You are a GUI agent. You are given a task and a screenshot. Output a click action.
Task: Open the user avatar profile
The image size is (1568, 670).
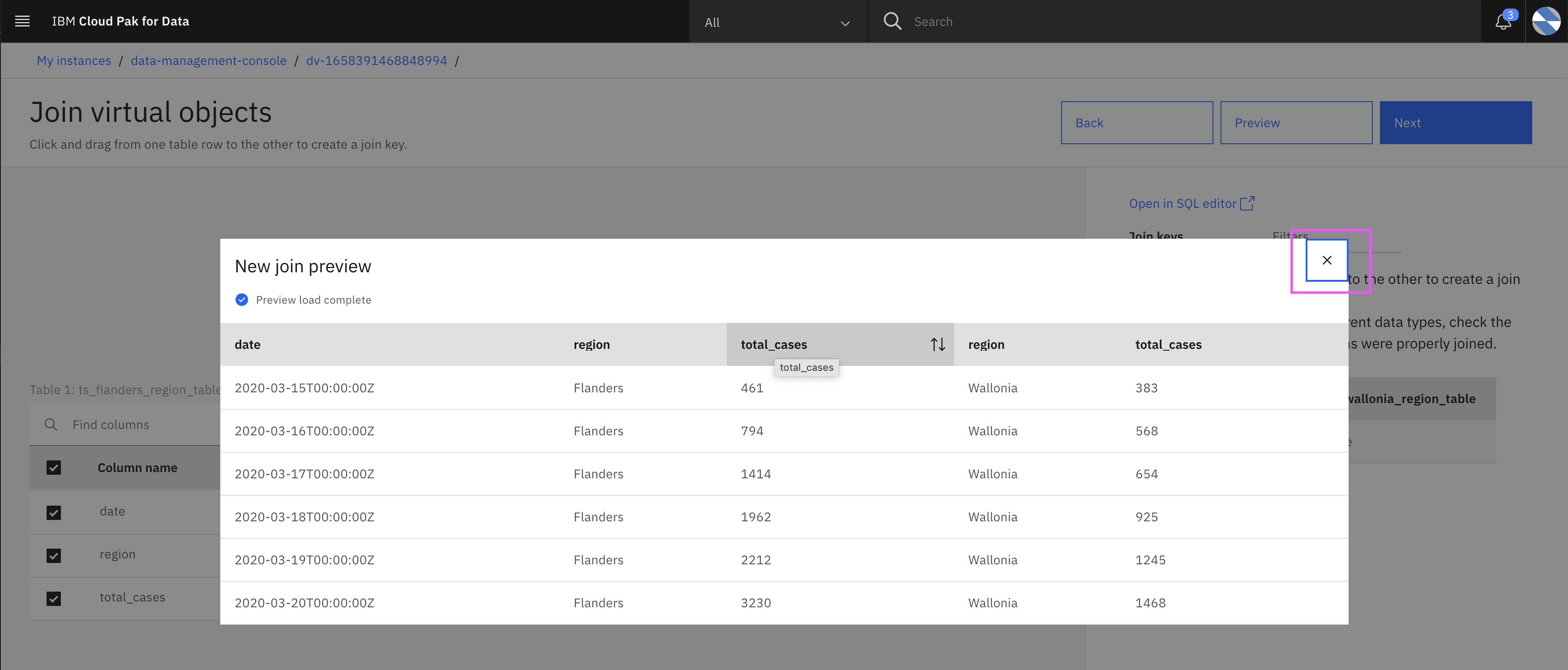(1546, 21)
